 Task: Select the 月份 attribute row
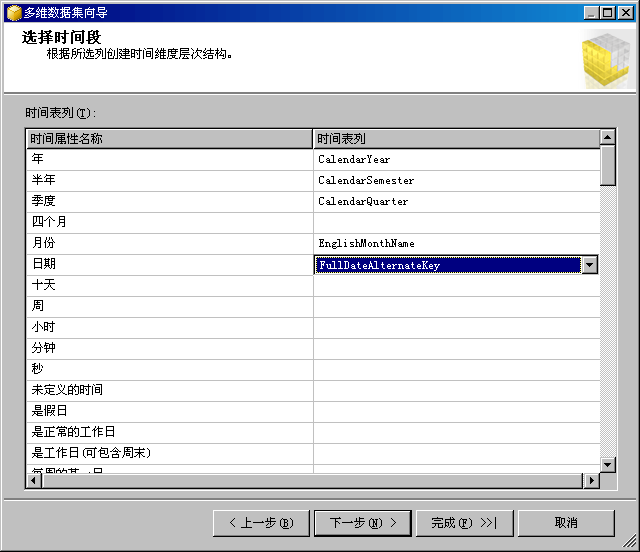(169, 244)
